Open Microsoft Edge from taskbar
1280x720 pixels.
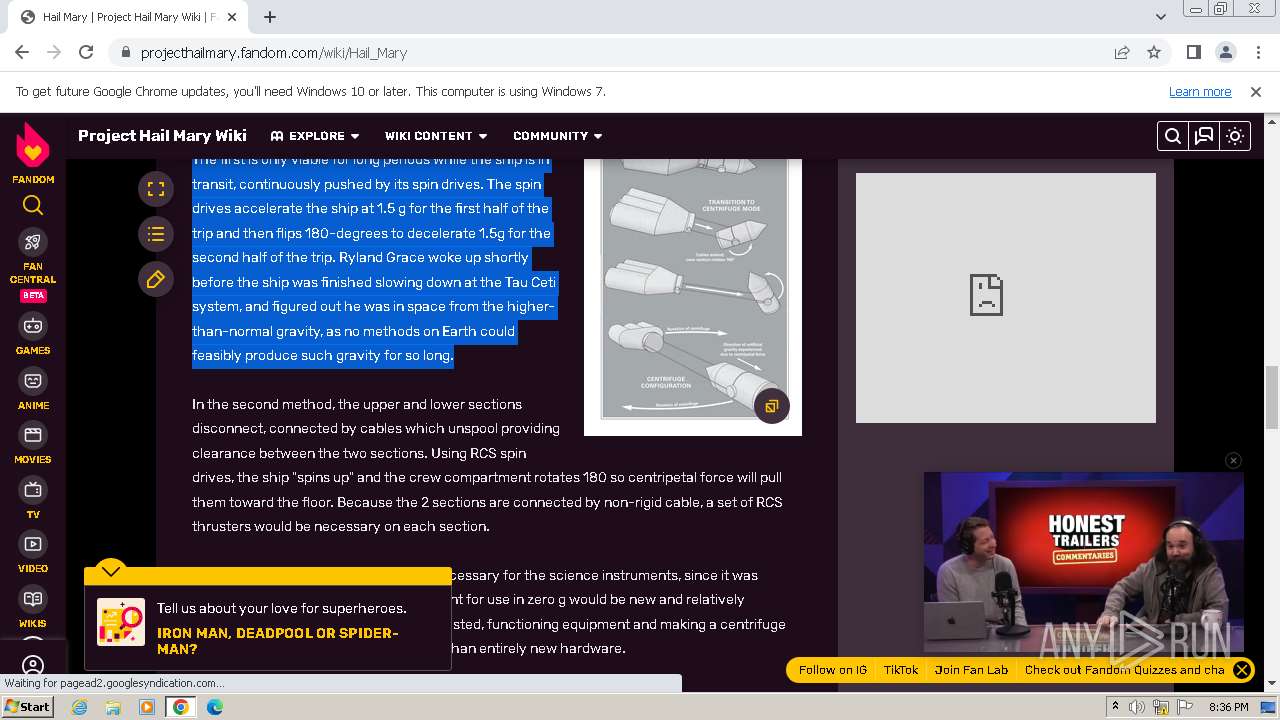[215, 707]
